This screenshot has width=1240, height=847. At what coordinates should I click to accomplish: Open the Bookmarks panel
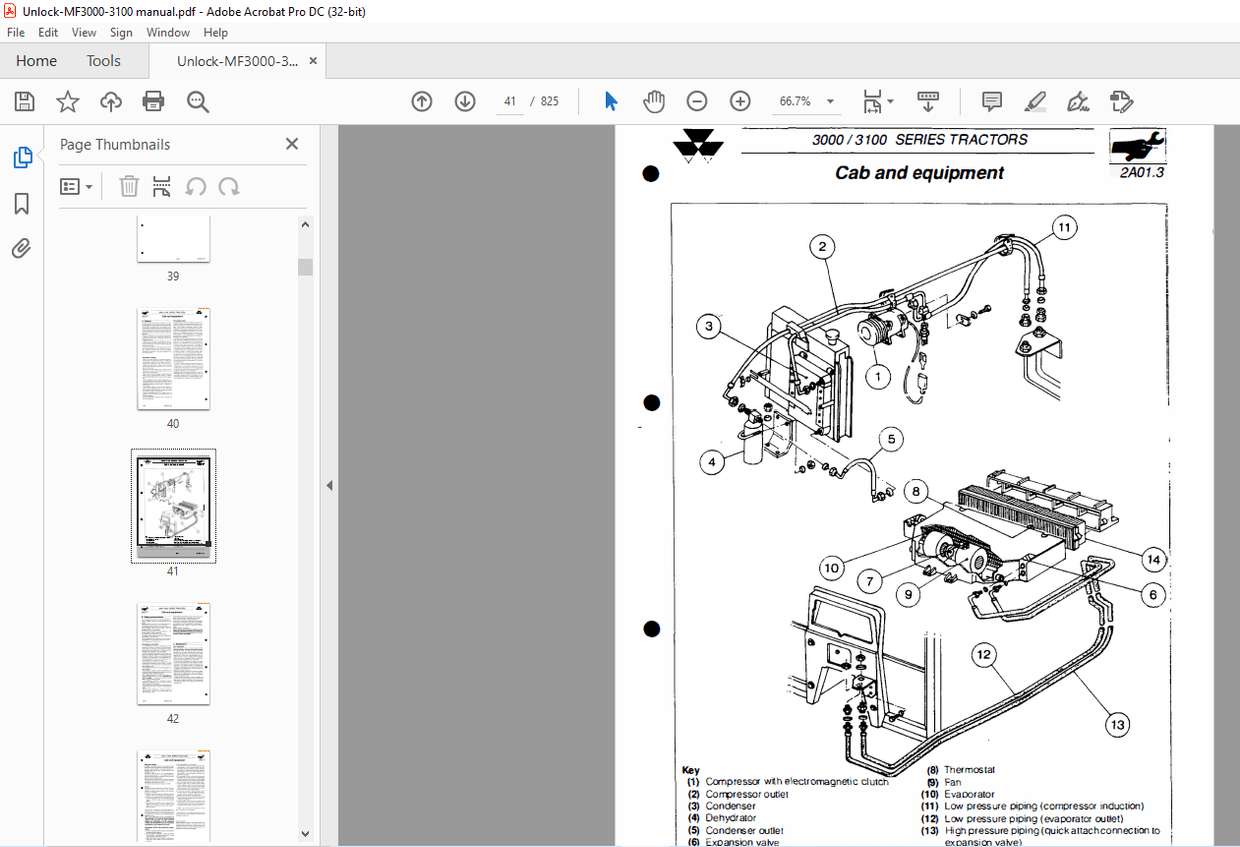(21, 204)
